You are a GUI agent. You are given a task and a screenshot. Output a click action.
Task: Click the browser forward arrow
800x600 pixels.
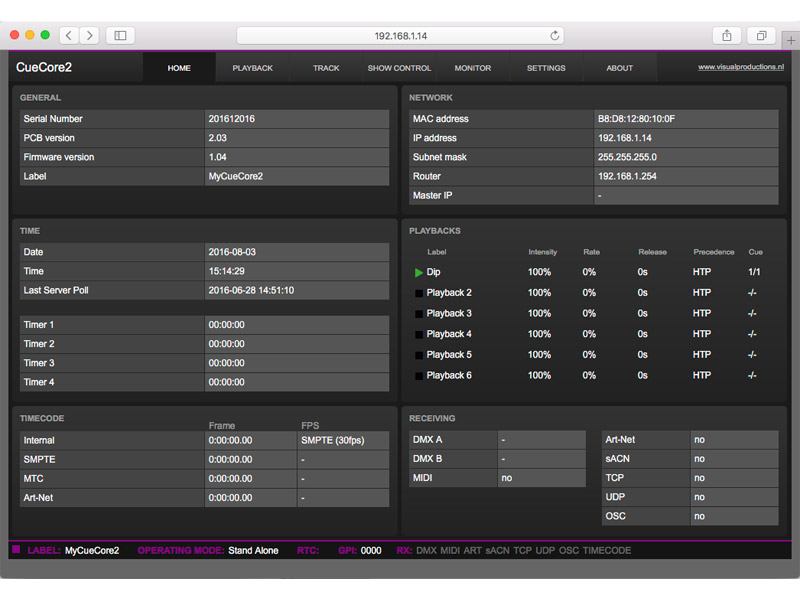pyautogui.click(x=90, y=35)
